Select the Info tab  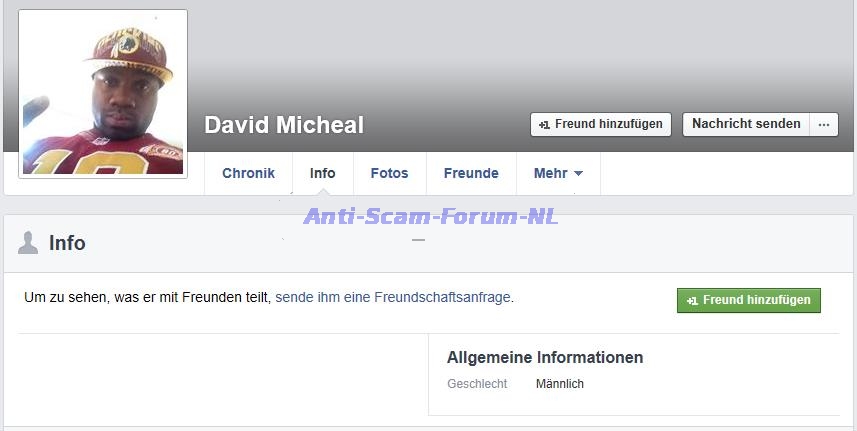click(322, 173)
